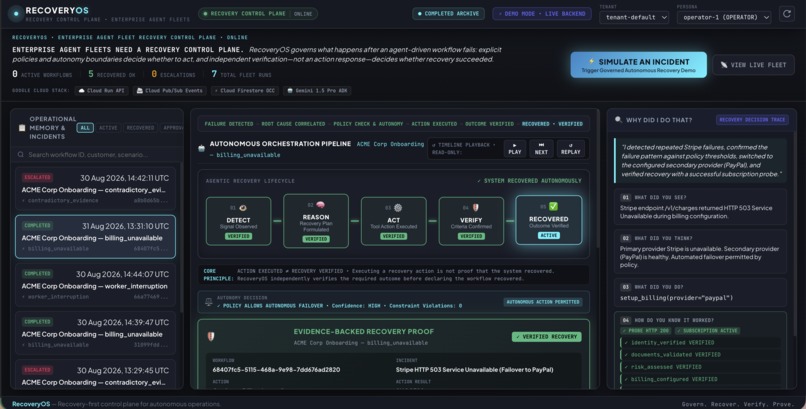
Task: Click the icon on Cloud Pub/Sub Events chip
Action: pyautogui.click(x=139, y=91)
